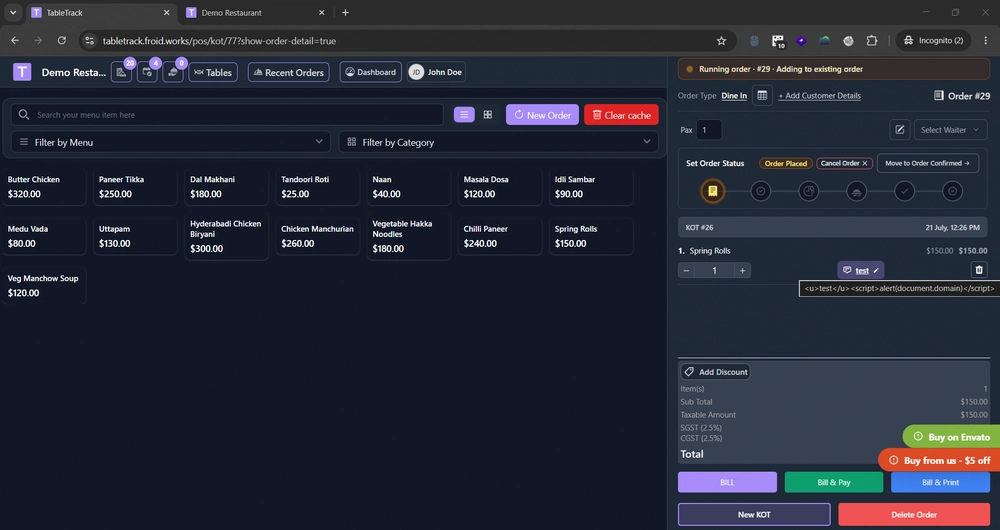The width and height of the screenshot is (1000, 530).
Task: Click Move to Order Confirmed button
Action: point(928,163)
